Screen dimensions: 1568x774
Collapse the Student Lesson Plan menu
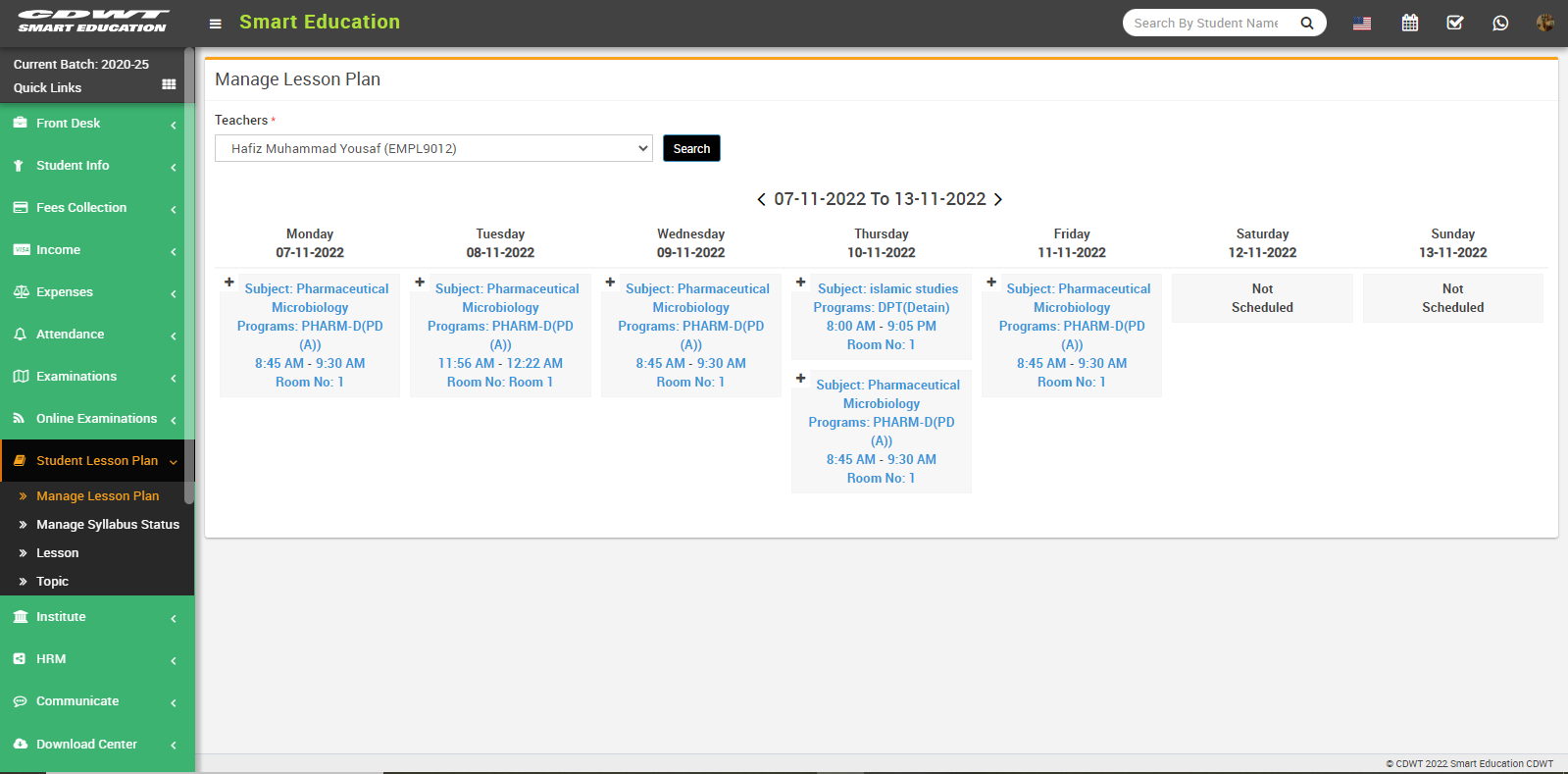[96, 461]
